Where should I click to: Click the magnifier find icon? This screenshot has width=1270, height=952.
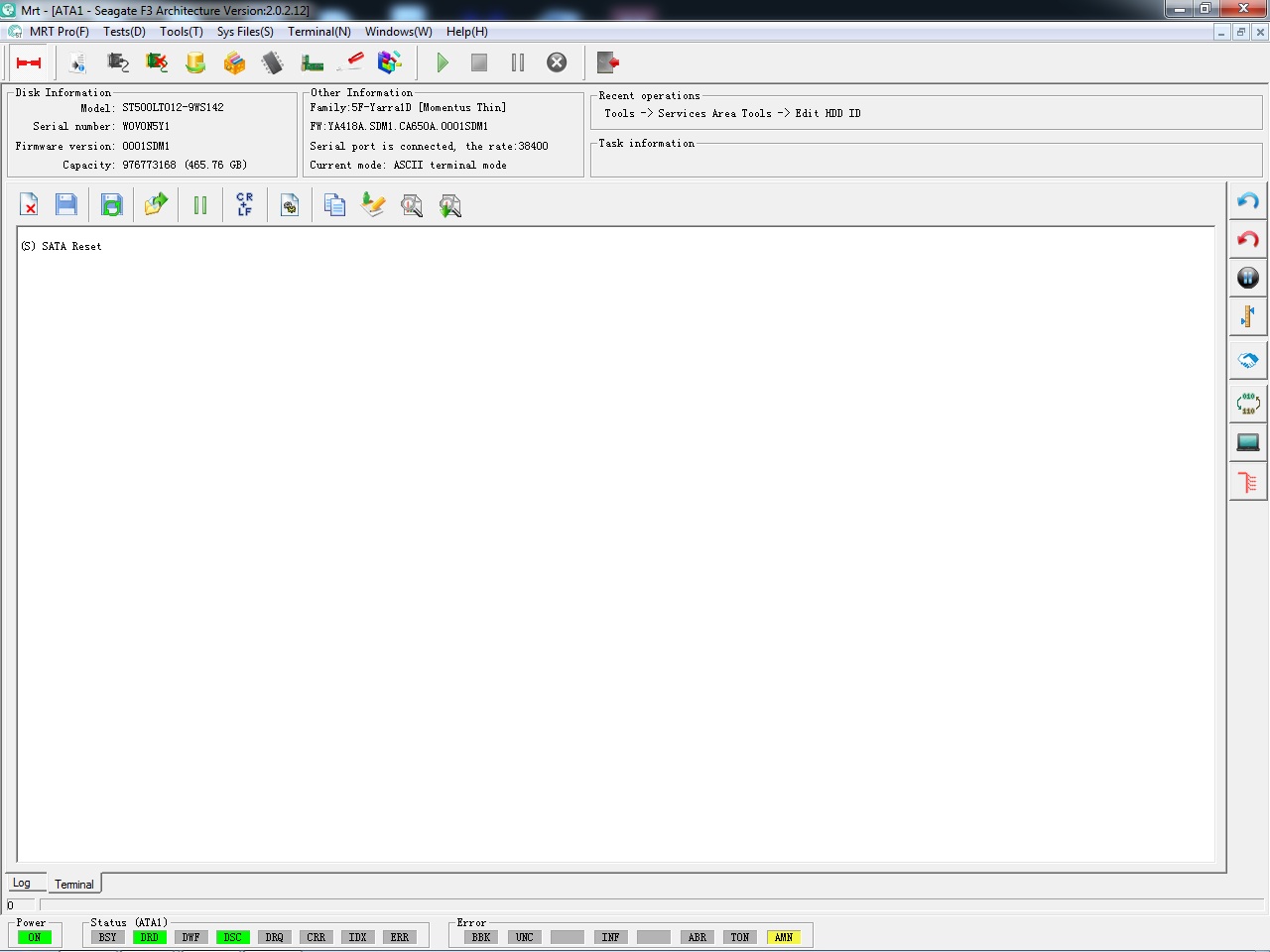[x=412, y=205]
